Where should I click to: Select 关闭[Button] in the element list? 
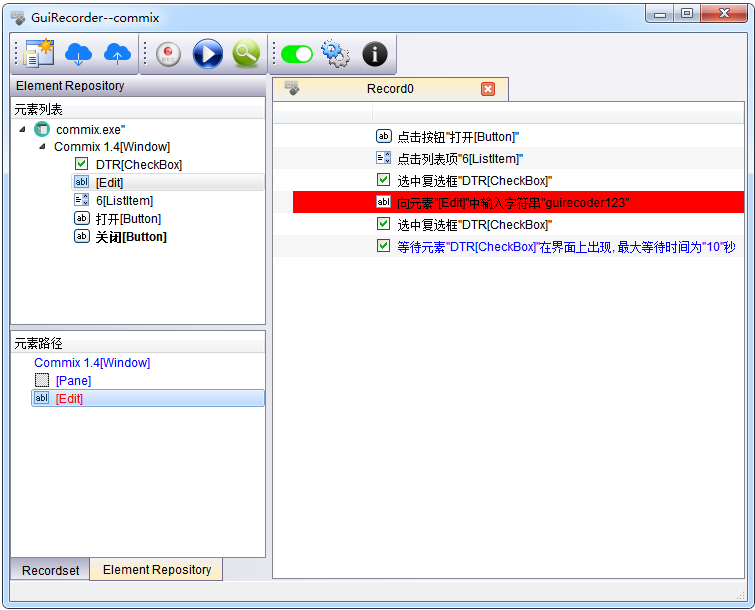point(131,237)
